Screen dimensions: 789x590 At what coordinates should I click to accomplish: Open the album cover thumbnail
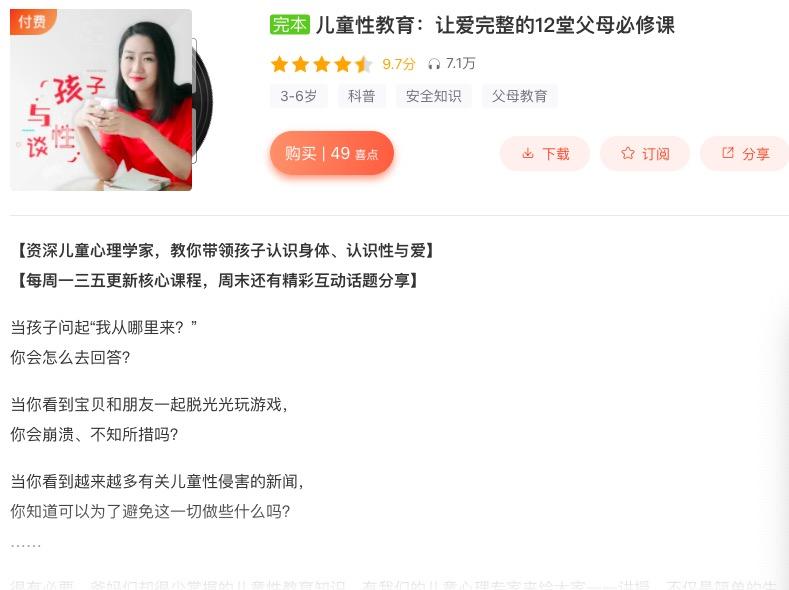click(101, 100)
